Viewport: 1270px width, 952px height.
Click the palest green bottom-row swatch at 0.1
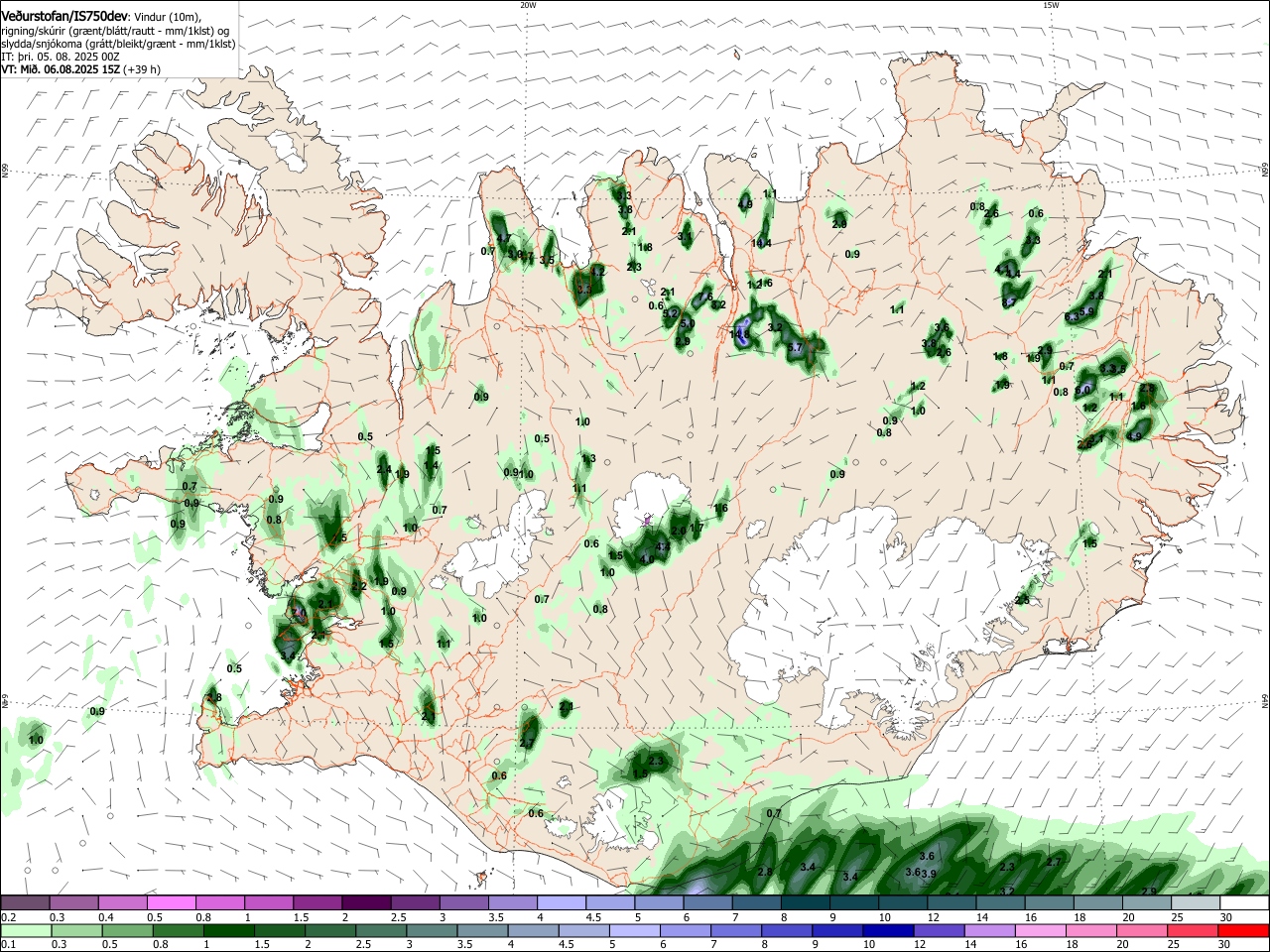point(26,930)
